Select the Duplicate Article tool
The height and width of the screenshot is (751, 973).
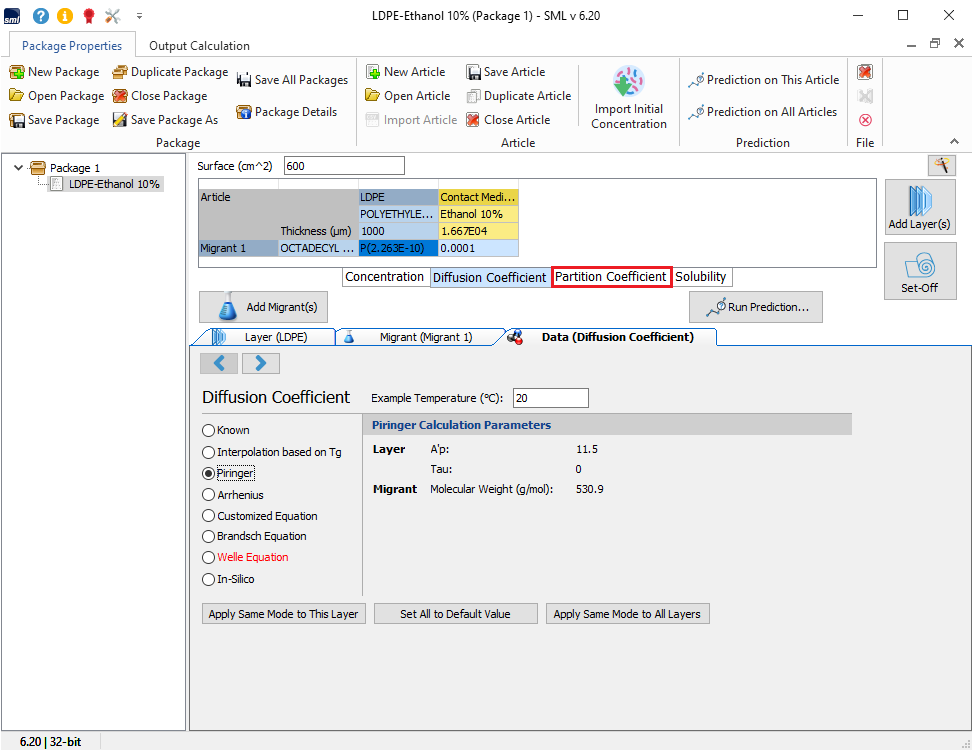[x=519, y=95]
